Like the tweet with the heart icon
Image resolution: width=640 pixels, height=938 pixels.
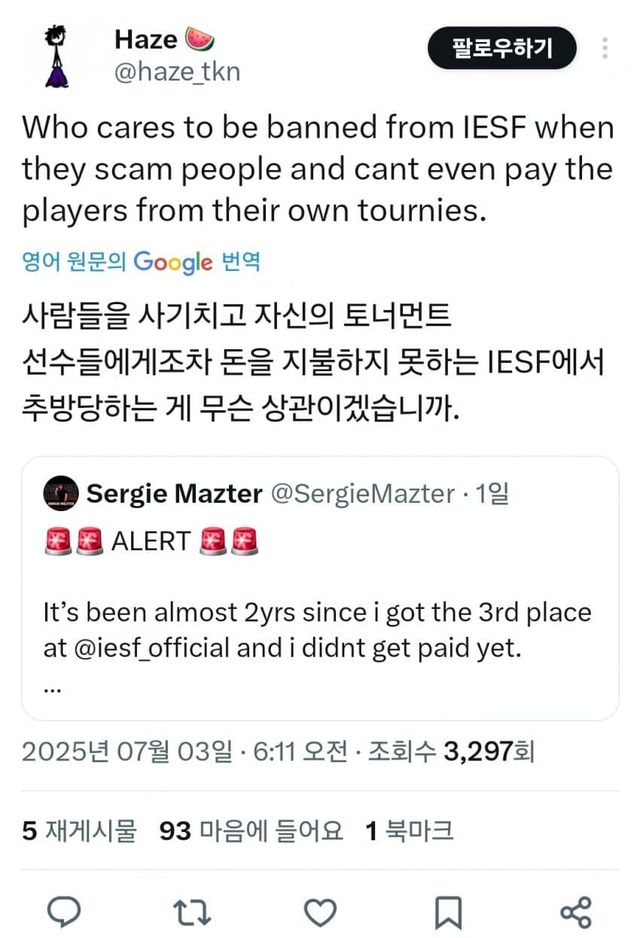point(320,911)
